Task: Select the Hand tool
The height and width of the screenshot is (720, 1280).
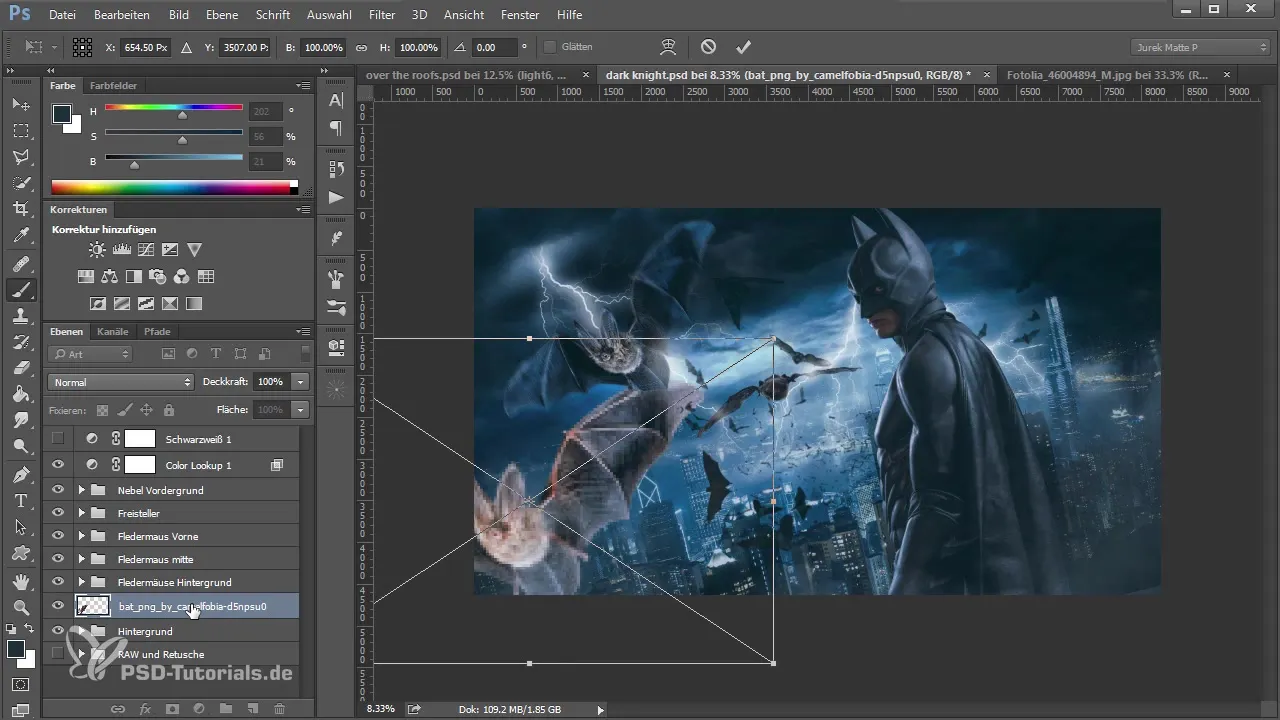Action: pos(21,581)
